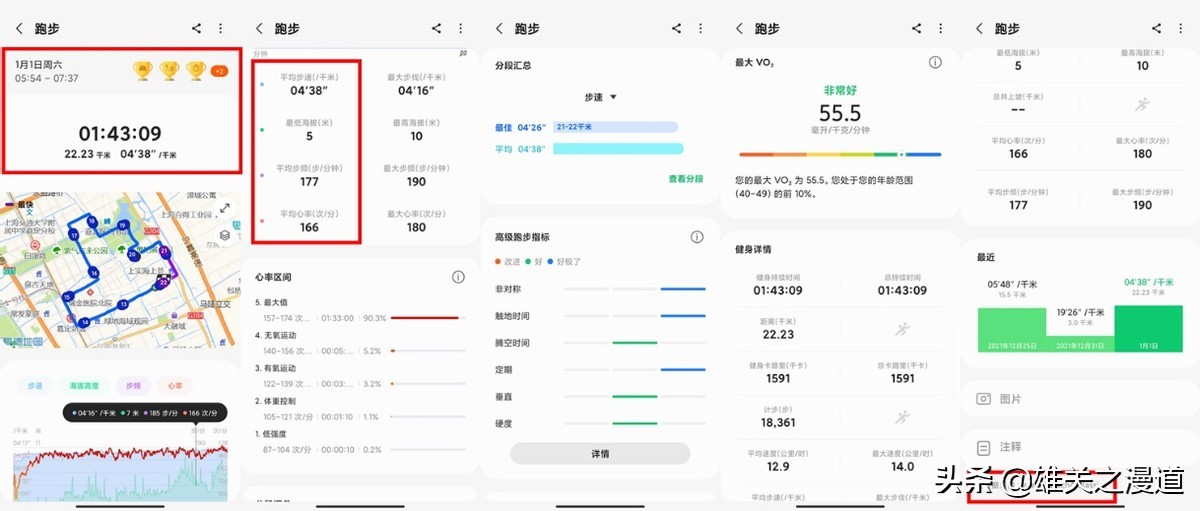Tap the 注释 row label
This screenshot has width=1200, height=511.
1011,447
